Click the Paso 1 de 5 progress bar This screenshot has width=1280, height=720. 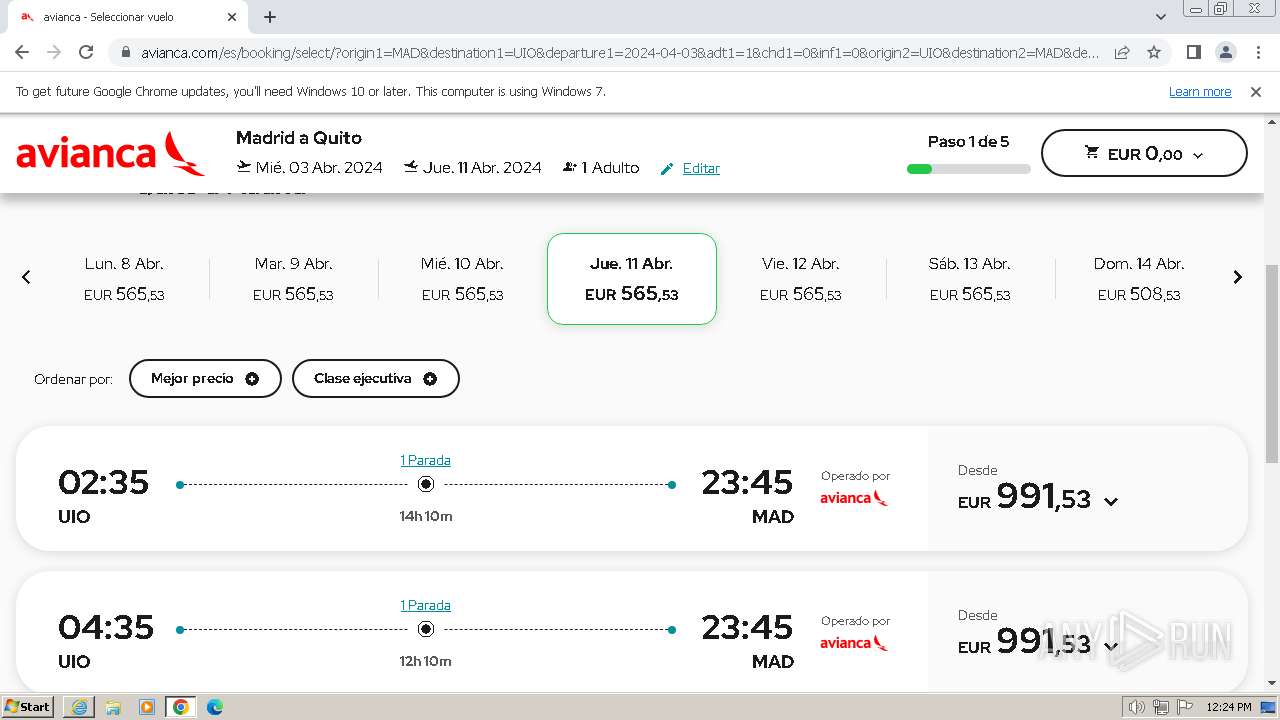[x=968, y=169]
